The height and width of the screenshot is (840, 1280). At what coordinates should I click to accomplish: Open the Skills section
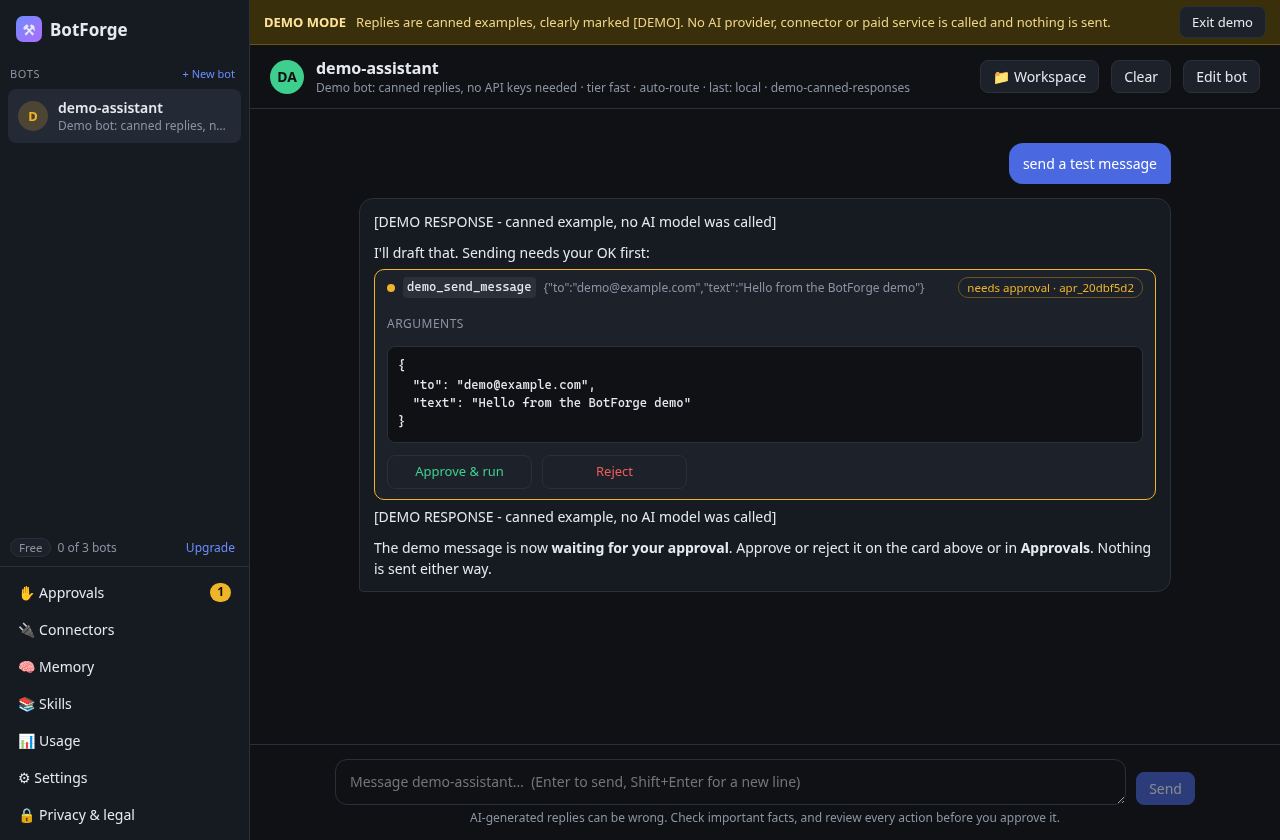click(124, 704)
